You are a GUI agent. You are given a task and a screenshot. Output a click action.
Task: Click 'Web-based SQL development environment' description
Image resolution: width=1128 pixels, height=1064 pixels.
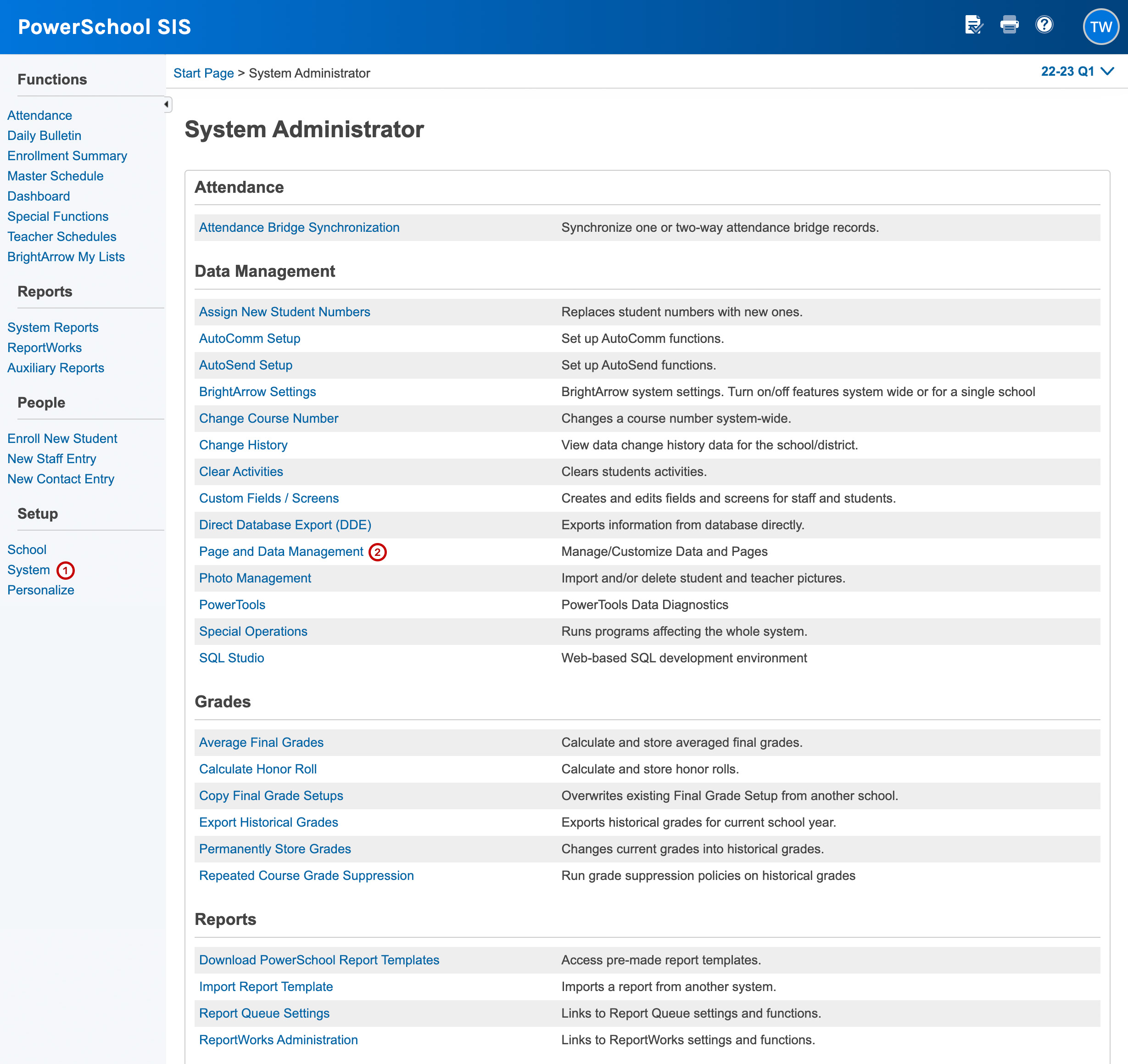(x=684, y=658)
